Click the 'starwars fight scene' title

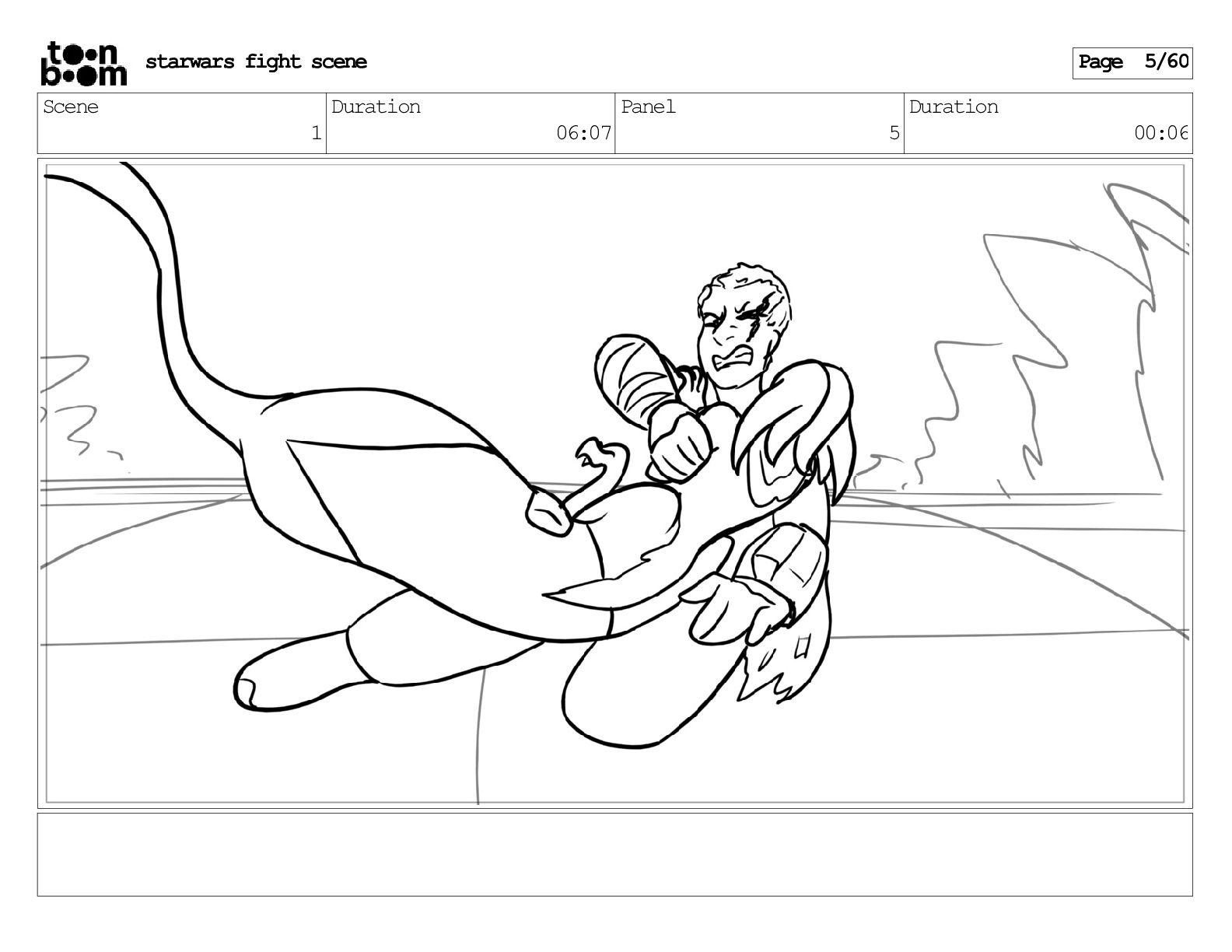click(256, 62)
